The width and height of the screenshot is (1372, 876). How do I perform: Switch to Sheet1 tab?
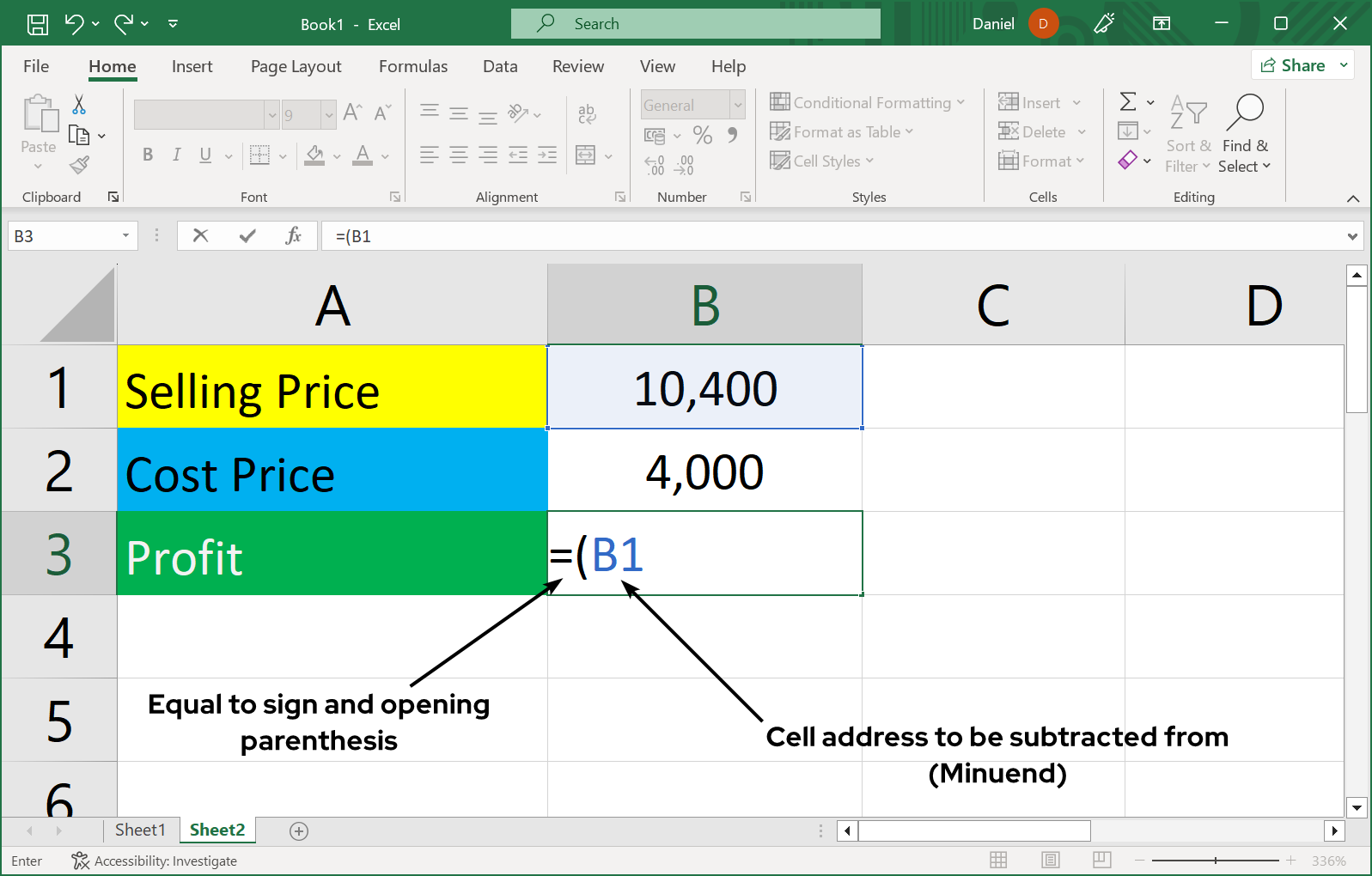pos(140,830)
